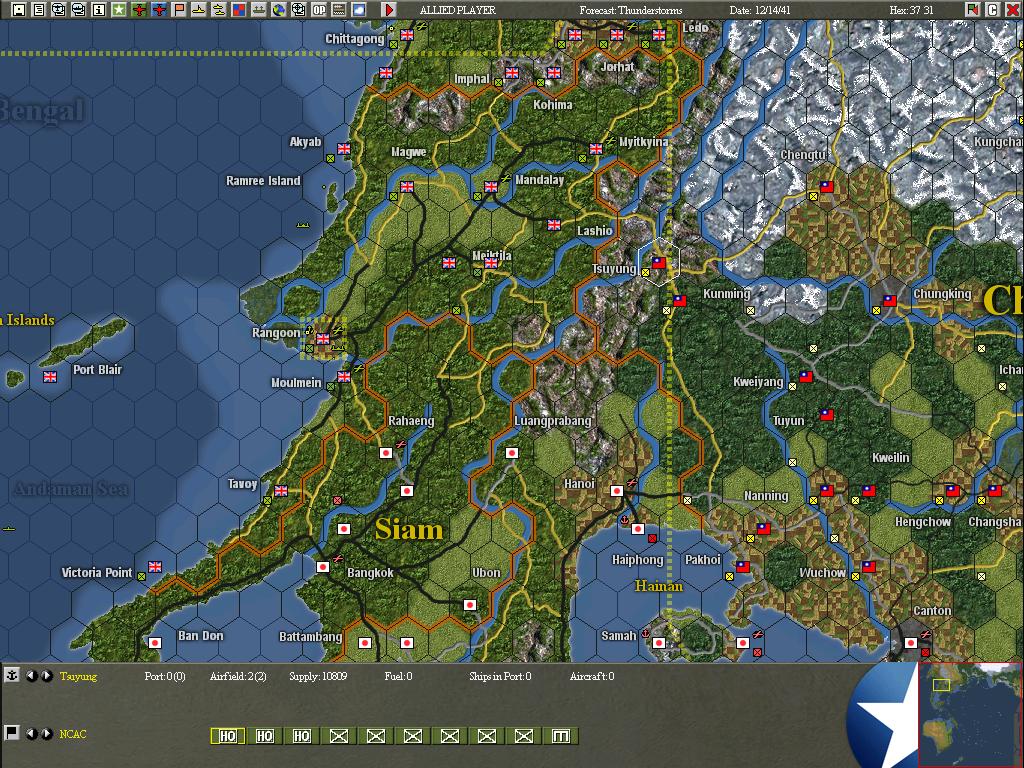Select the Chinese flag at Chengtu
Image resolution: width=1024 pixels, height=768 pixels.
(827, 186)
